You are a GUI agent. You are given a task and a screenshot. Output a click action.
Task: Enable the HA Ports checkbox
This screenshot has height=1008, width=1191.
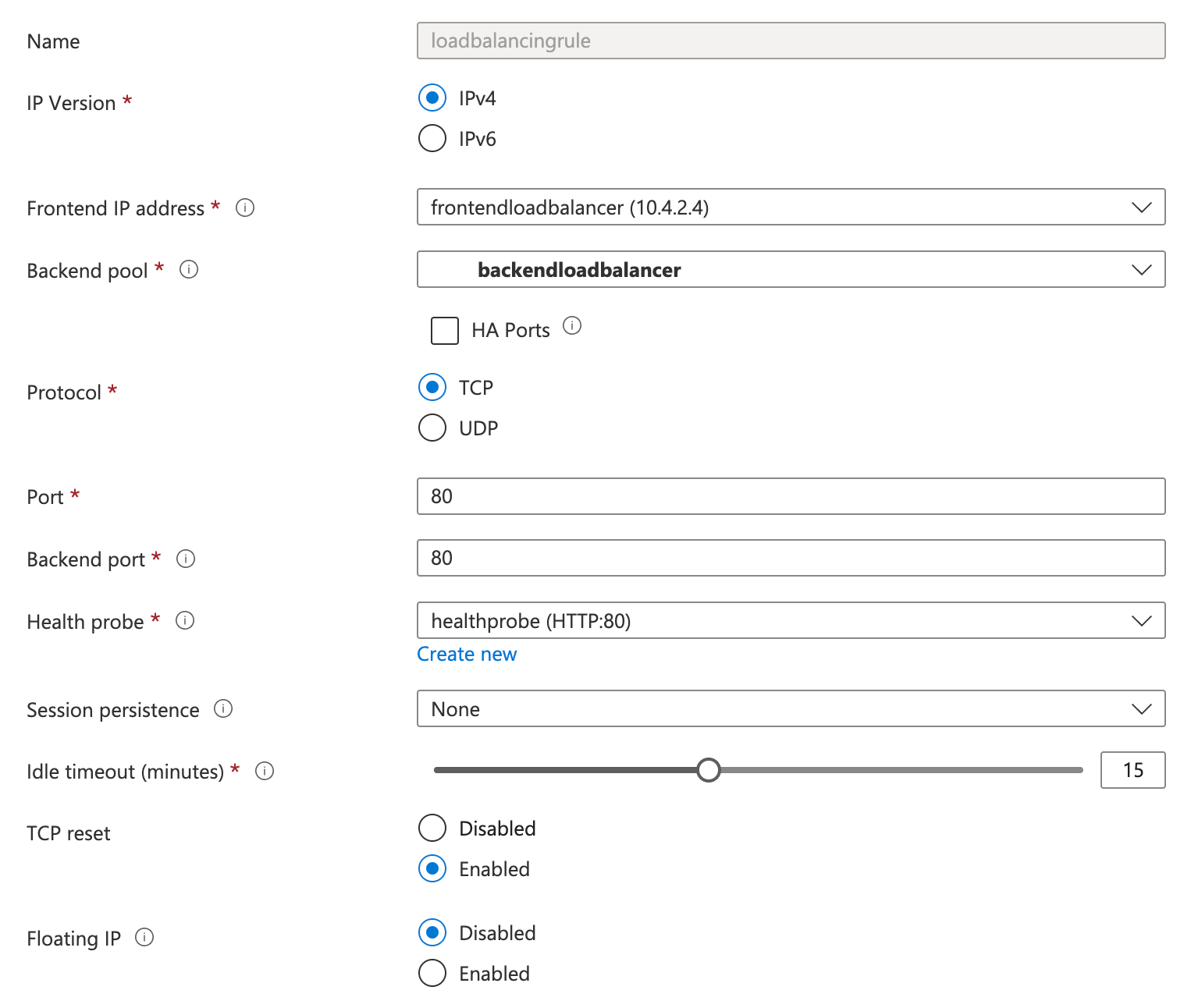pos(444,331)
